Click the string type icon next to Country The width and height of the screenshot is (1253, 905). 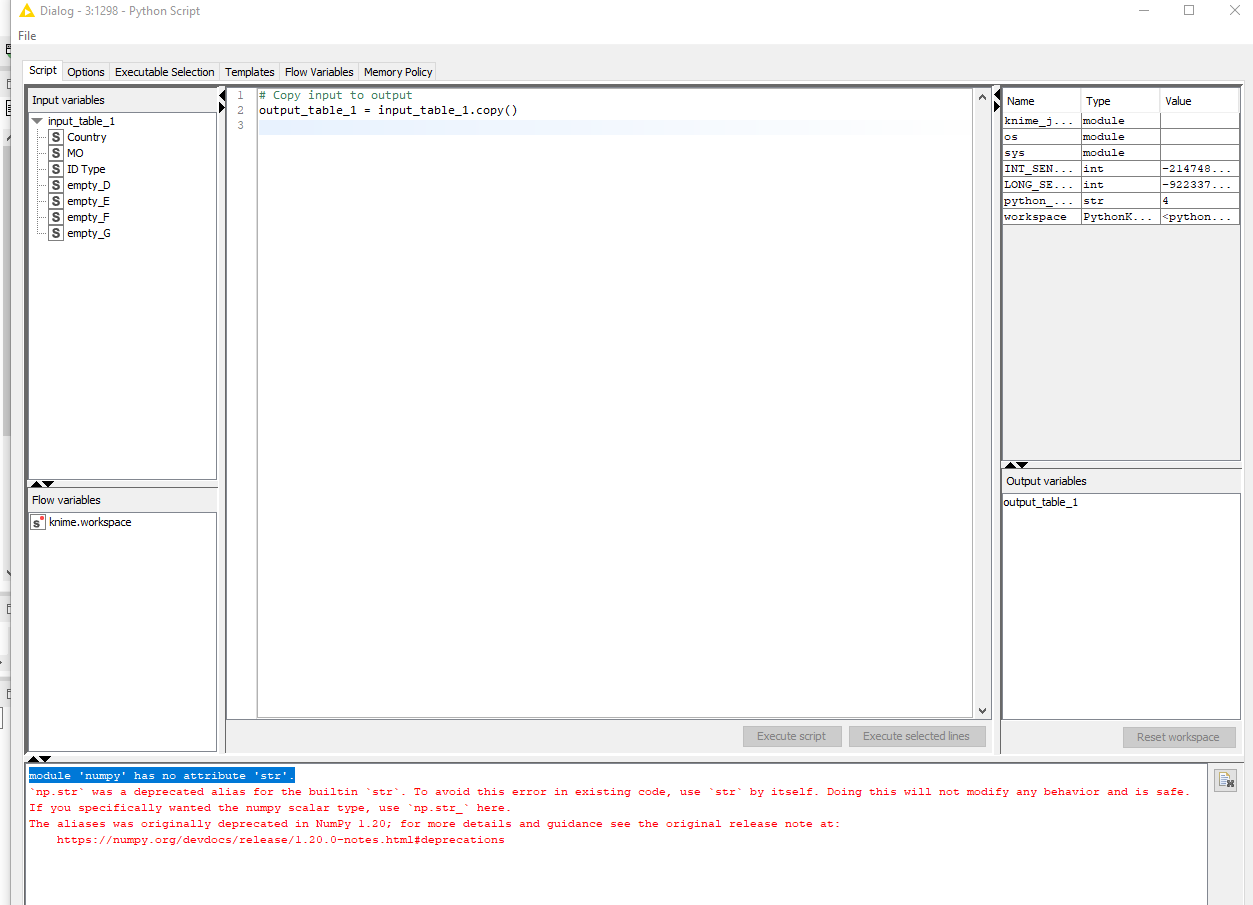point(56,137)
